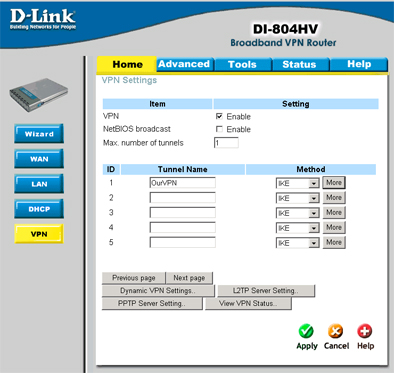Click the orange Cancel X icon
Image resolution: width=394 pixels, height=373 pixels.
(335, 331)
